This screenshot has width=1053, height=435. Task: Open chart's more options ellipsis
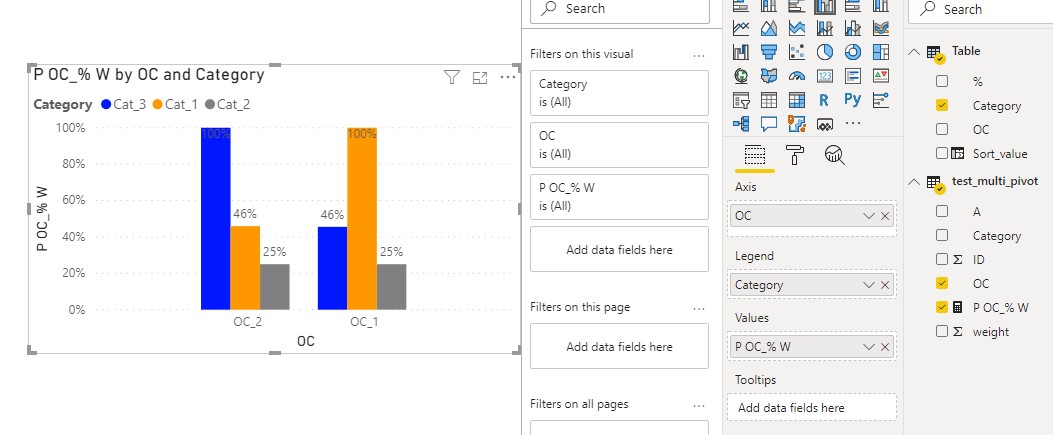tap(508, 78)
